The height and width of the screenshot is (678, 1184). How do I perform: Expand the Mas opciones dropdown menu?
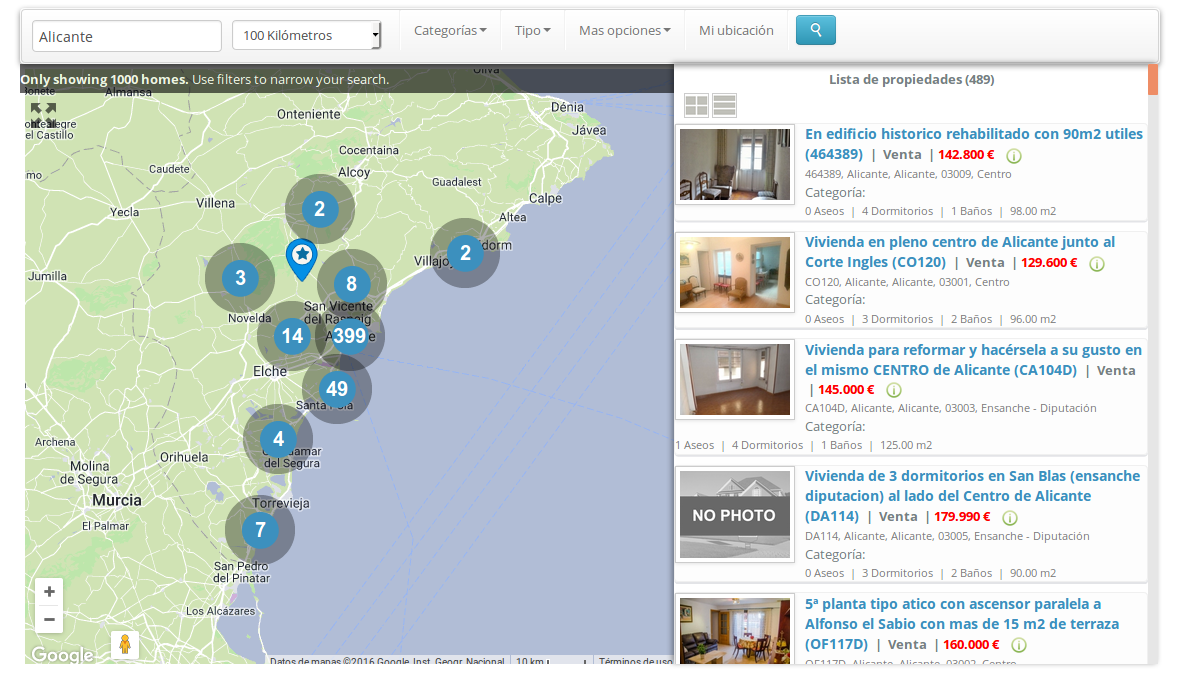[624, 30]
